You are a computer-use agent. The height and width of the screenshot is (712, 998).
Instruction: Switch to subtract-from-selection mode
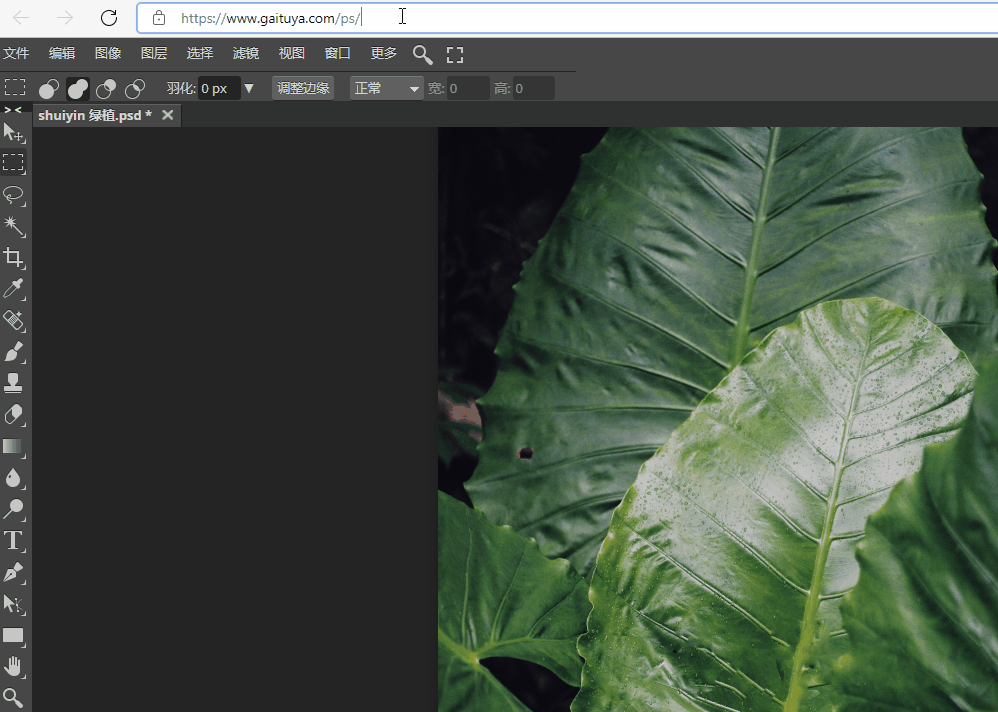pyautogui.click(x=106, y=89)
